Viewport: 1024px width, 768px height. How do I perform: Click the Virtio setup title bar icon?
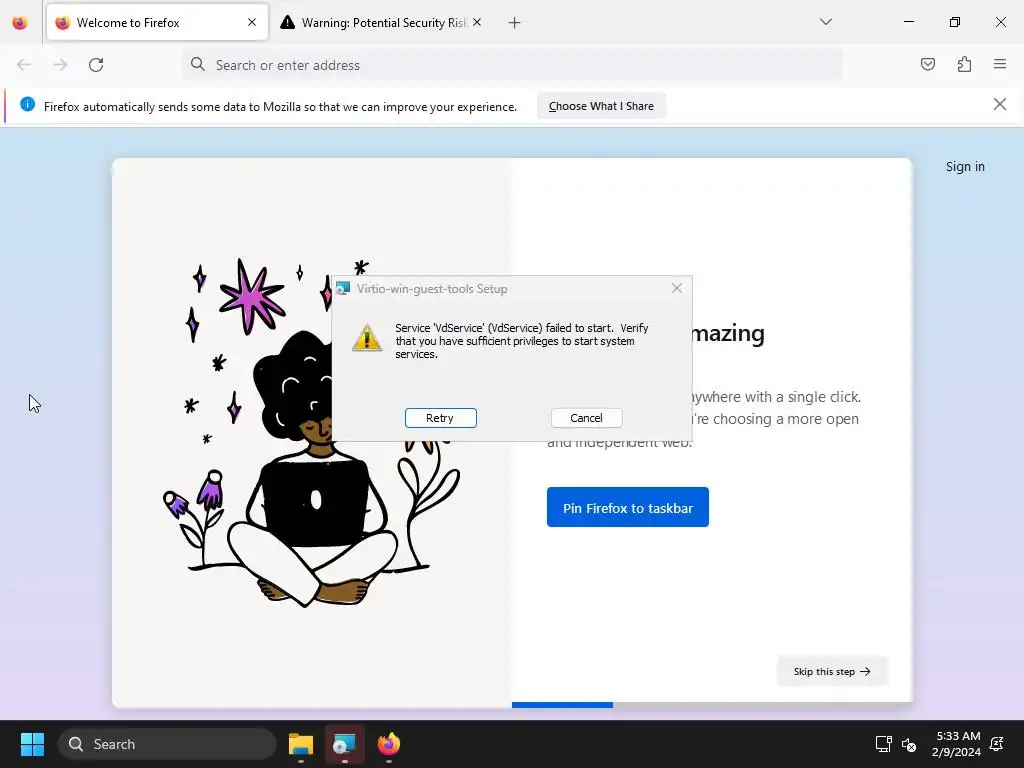pyautogui.click(x=343, y=289)
